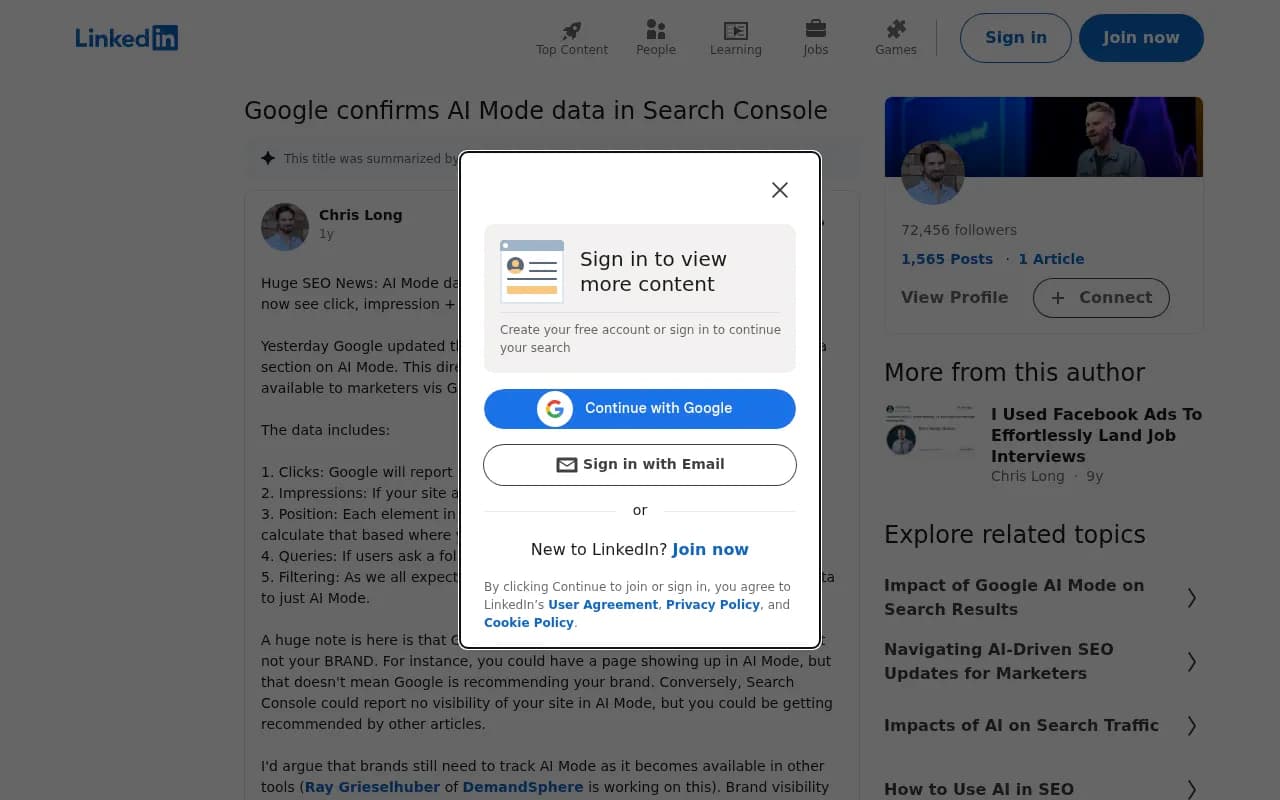
Task: Close the sign-in dialog
Action: (780, 190)
